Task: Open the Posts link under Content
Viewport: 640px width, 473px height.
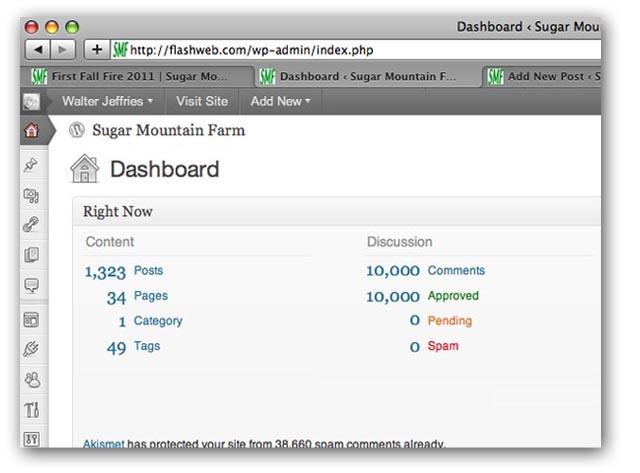Action: (x=149, y=271)
